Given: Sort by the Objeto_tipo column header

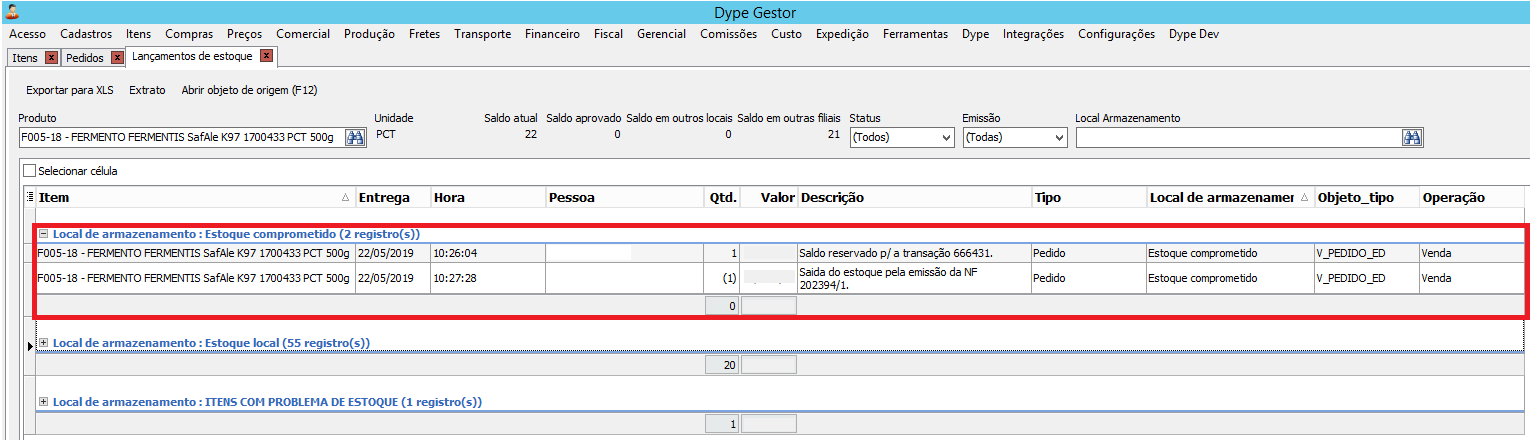Looking at the screenshot, I should [1366, 197].
